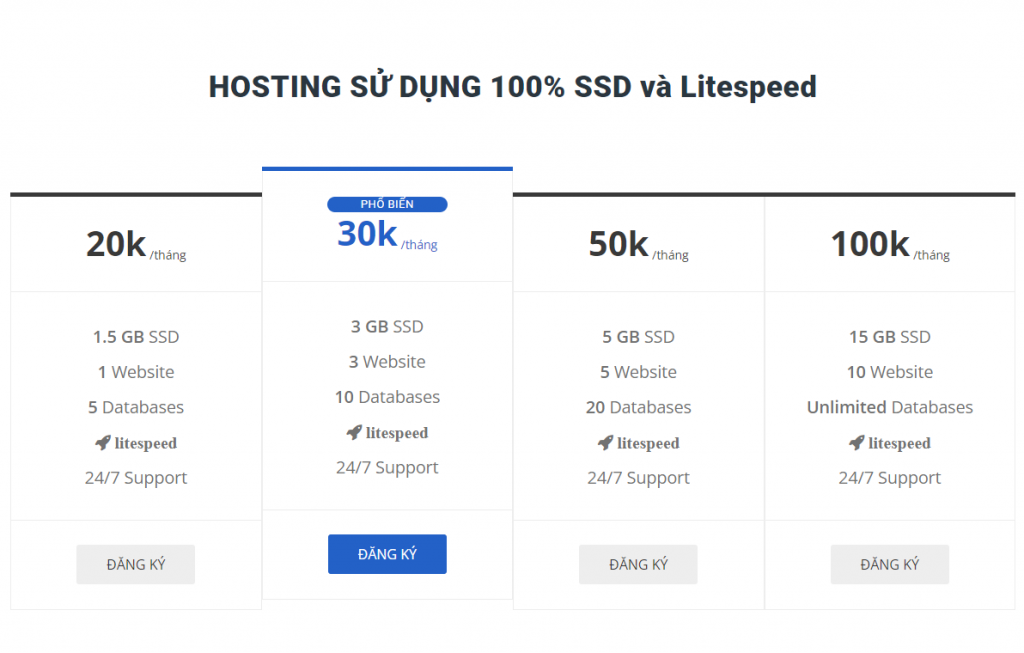Image resolution: width=1024 pixels, height=653 pixels.
Task: Click '1 Website' text
Action: click(x=136, y=372)
